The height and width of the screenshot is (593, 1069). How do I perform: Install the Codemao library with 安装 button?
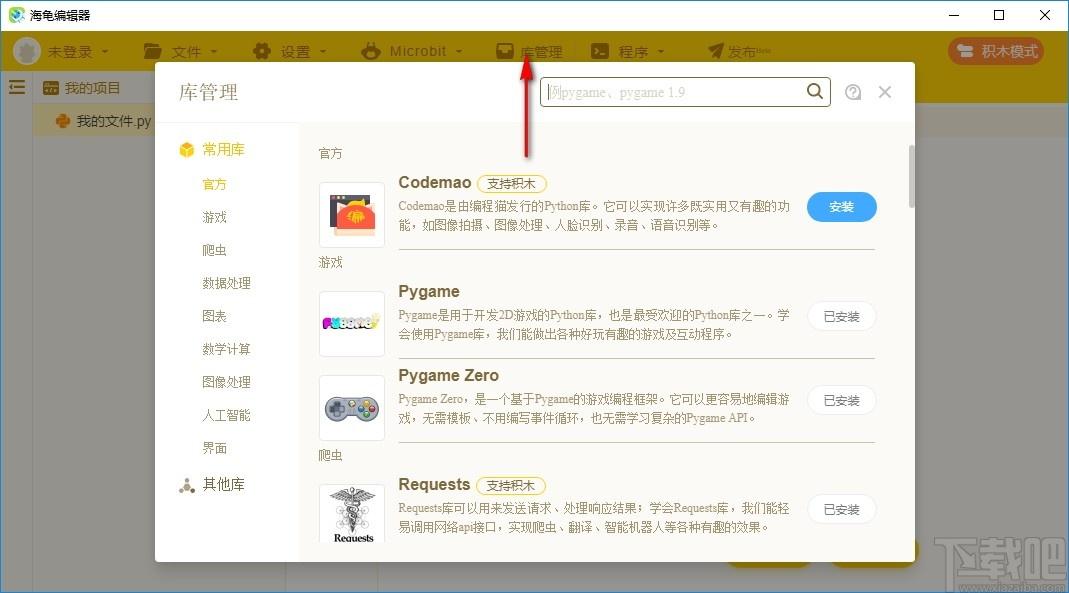842,207
